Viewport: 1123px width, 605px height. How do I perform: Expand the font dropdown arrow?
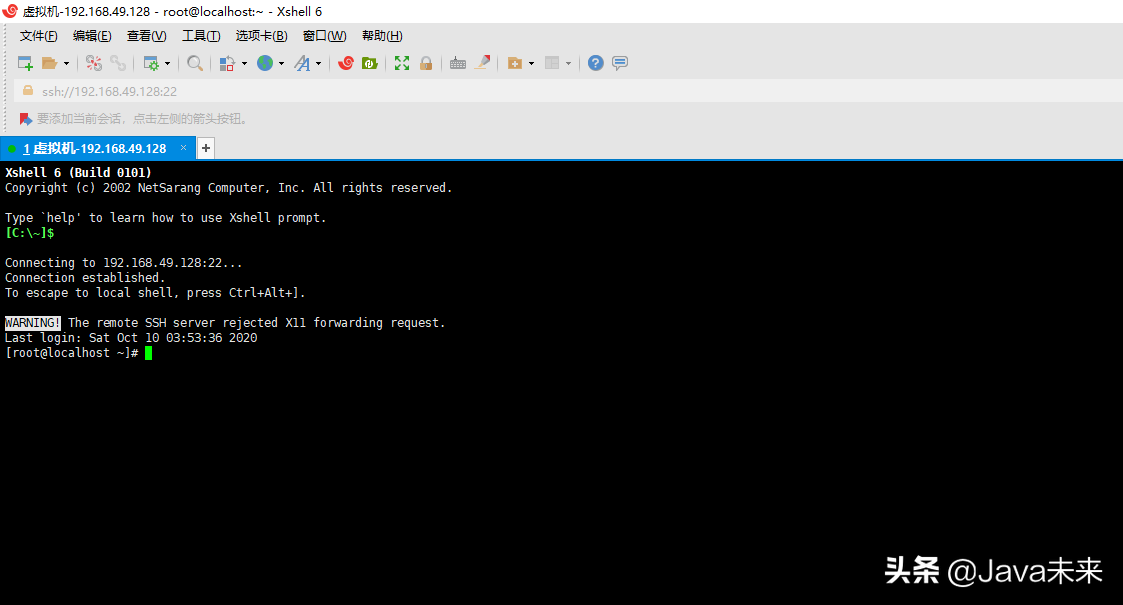click(319, 63)
